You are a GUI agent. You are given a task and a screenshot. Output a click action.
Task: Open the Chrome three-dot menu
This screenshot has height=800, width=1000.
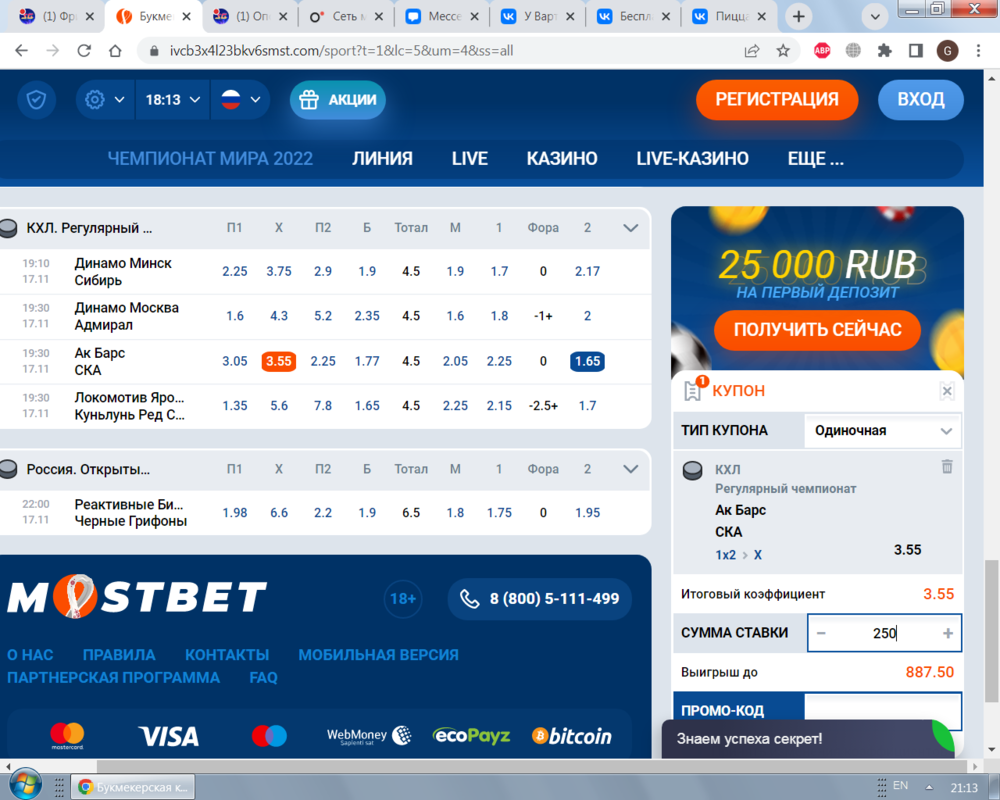pos(978,51)
